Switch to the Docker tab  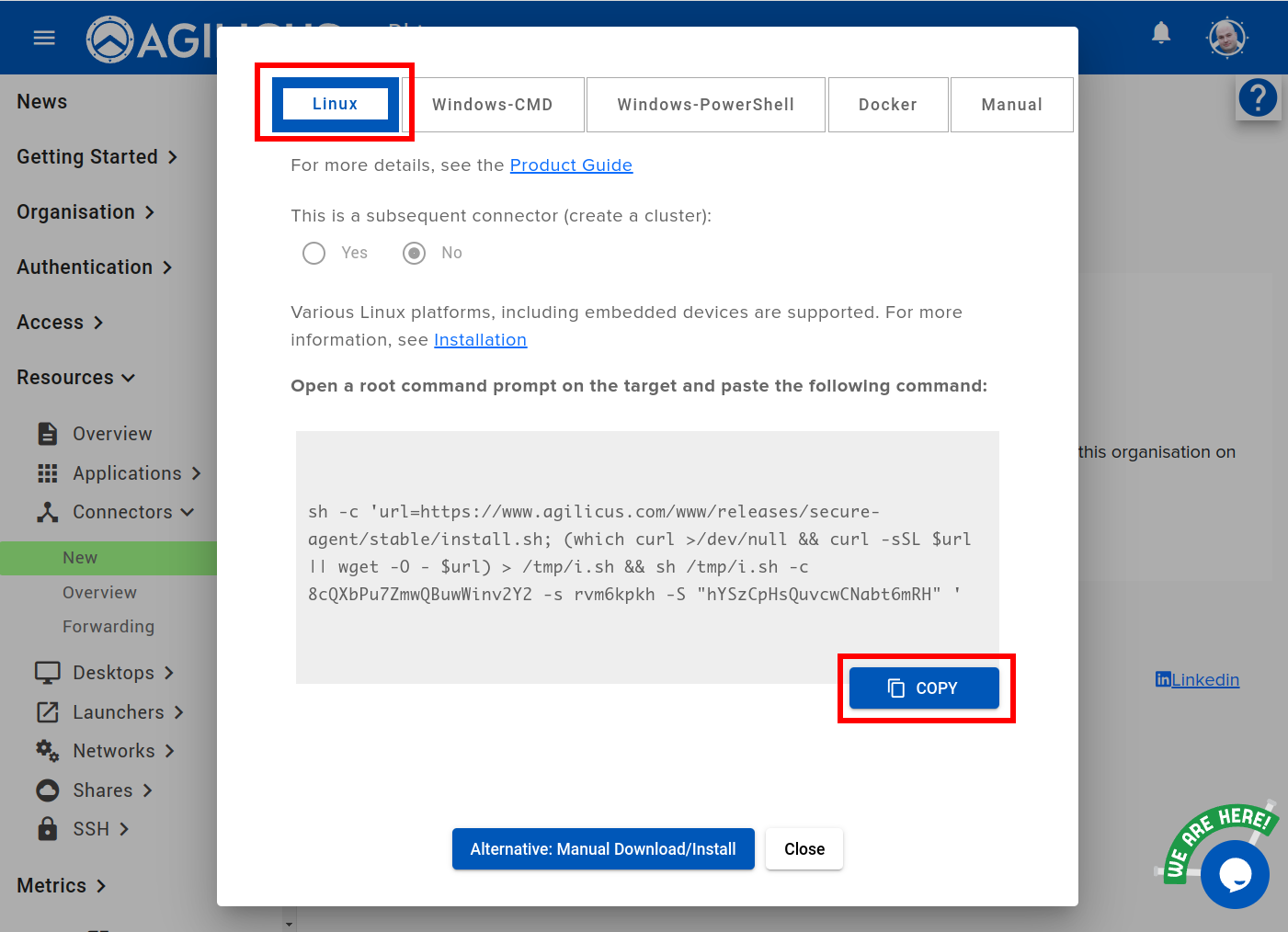(887, 105)
